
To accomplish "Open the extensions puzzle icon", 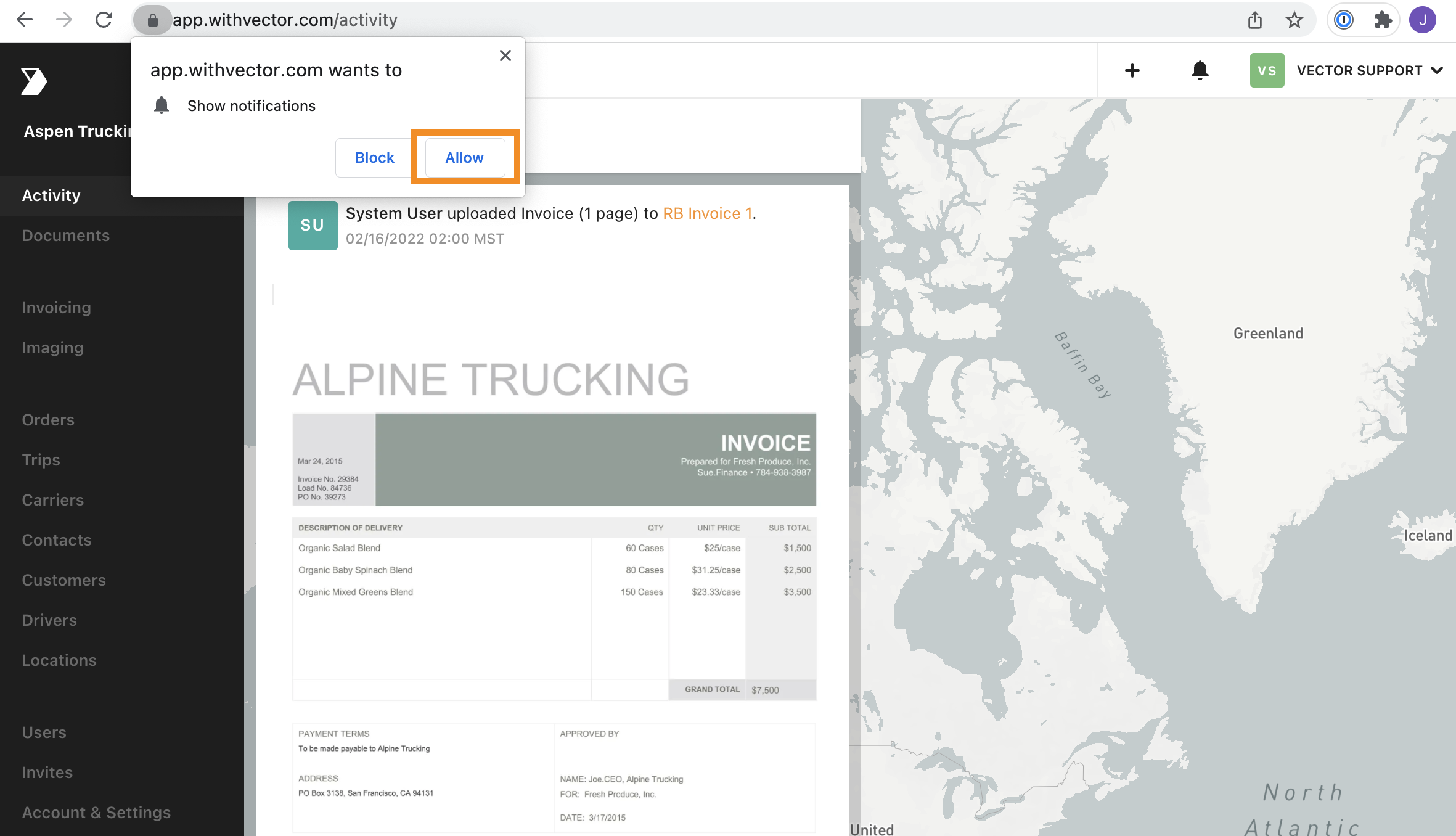I will tap(1383, 20).
